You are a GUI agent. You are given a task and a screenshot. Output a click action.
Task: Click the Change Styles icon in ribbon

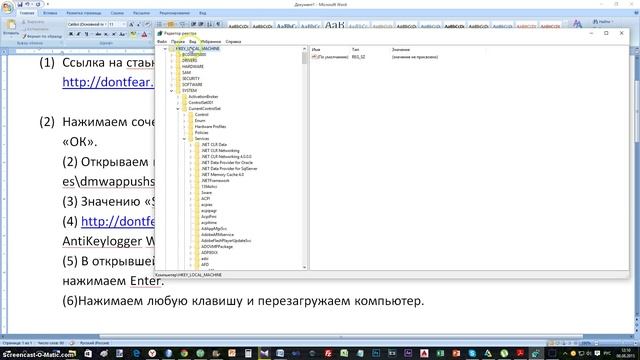click(577, 24)
